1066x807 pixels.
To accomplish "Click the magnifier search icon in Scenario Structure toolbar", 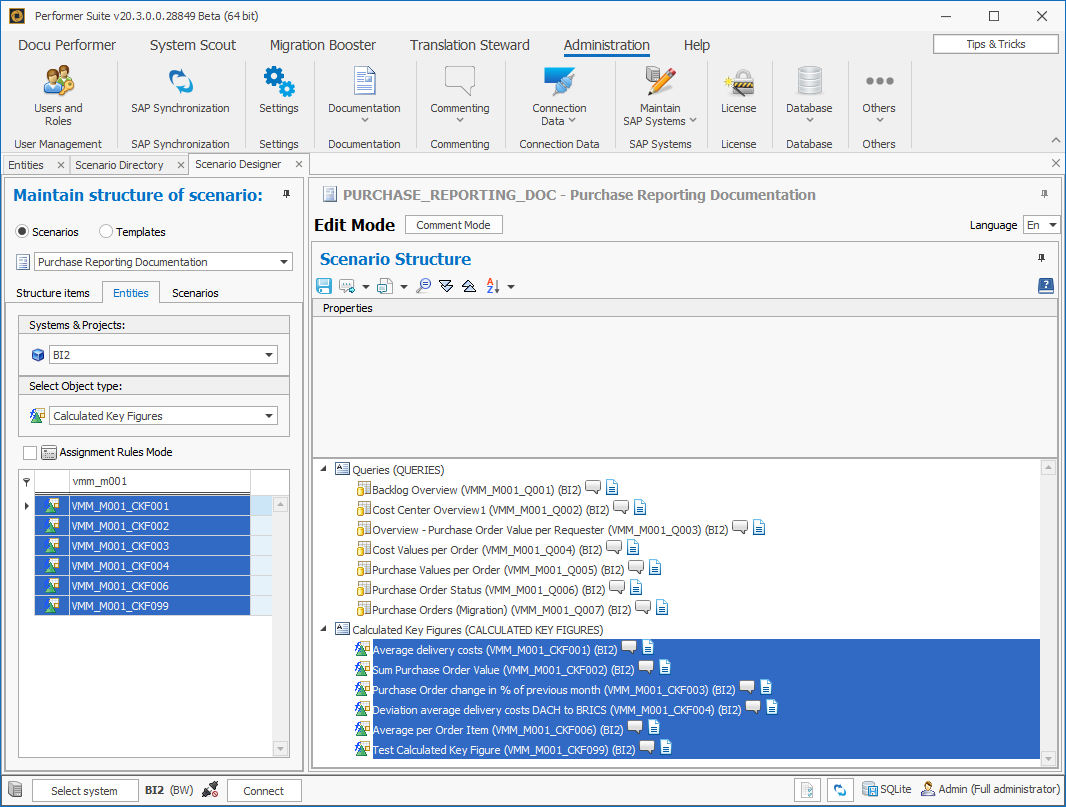I will [x=424, y=286].
